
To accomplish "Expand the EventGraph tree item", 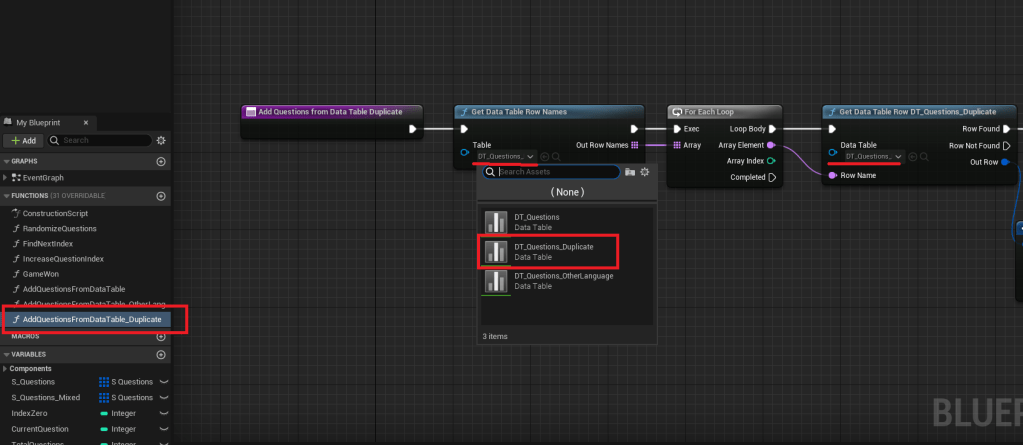I will 6,177.
